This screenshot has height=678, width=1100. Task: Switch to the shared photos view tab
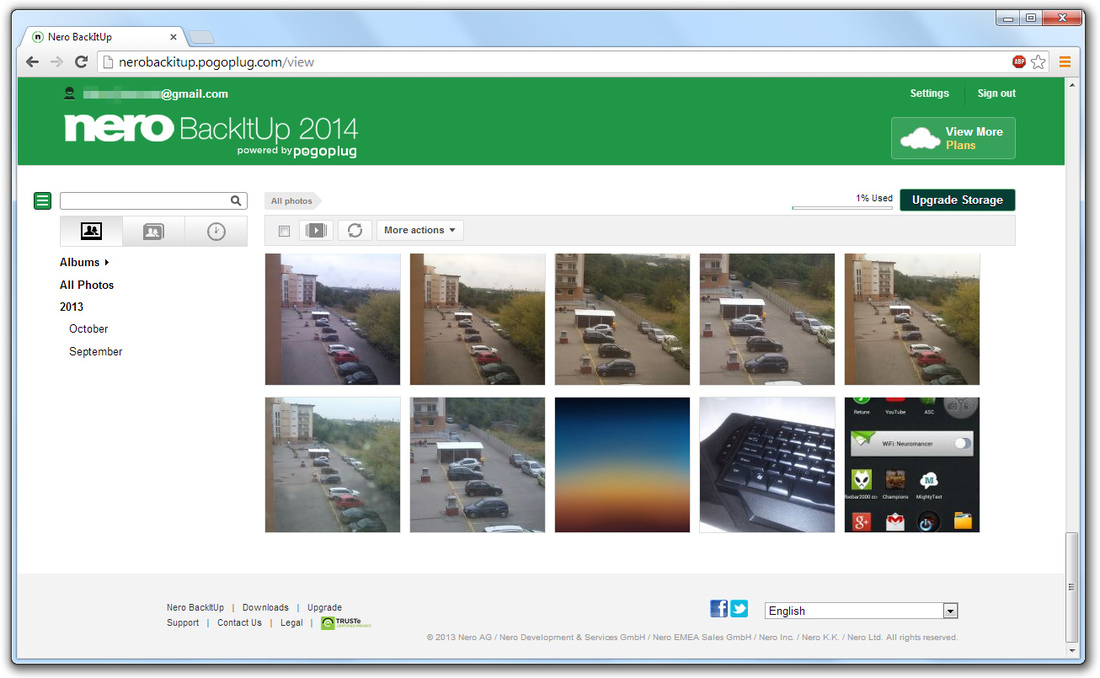coord(154,231)
